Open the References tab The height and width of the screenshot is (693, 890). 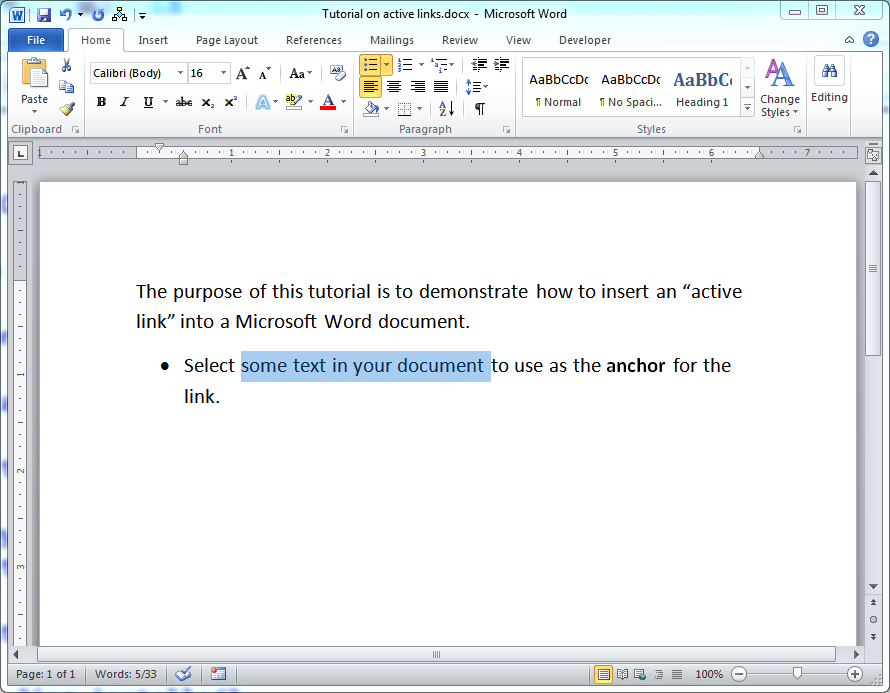tap(314, 40)
